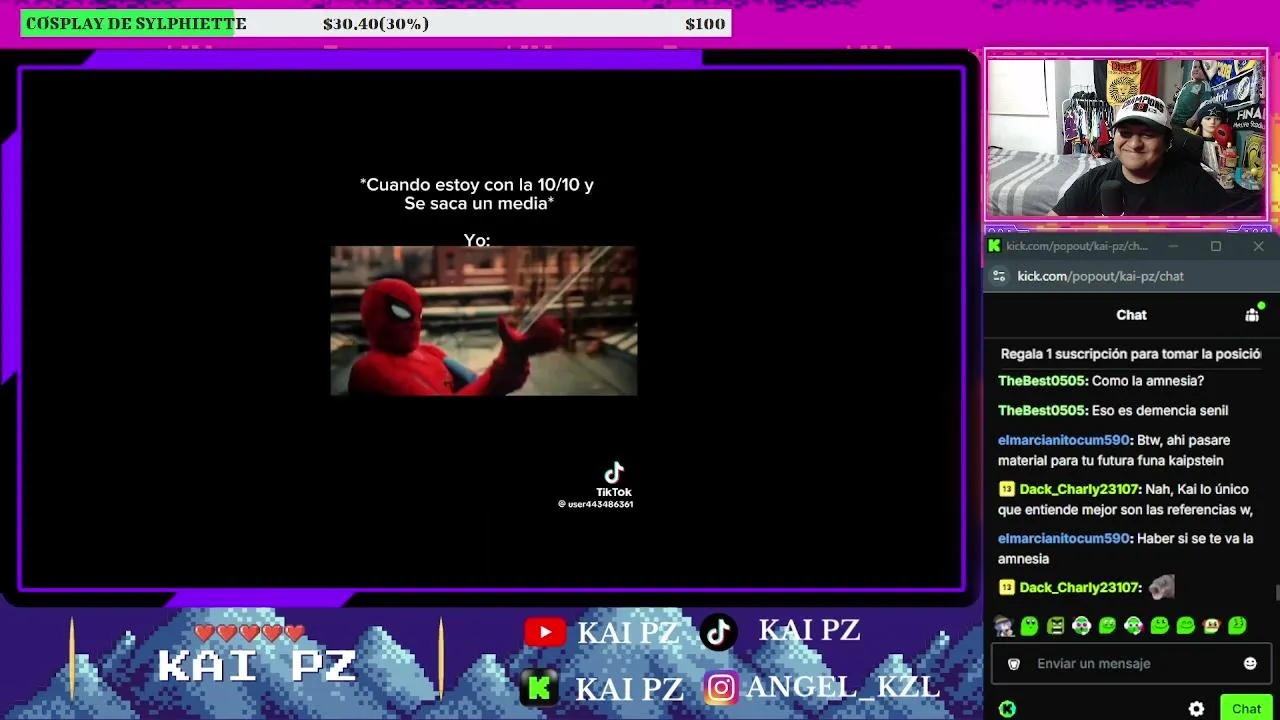Click elmarcianitocum590 on the "Haber si se te va" message
The width and height of the screenshot is (1280, 720).
coord(1064,538)
